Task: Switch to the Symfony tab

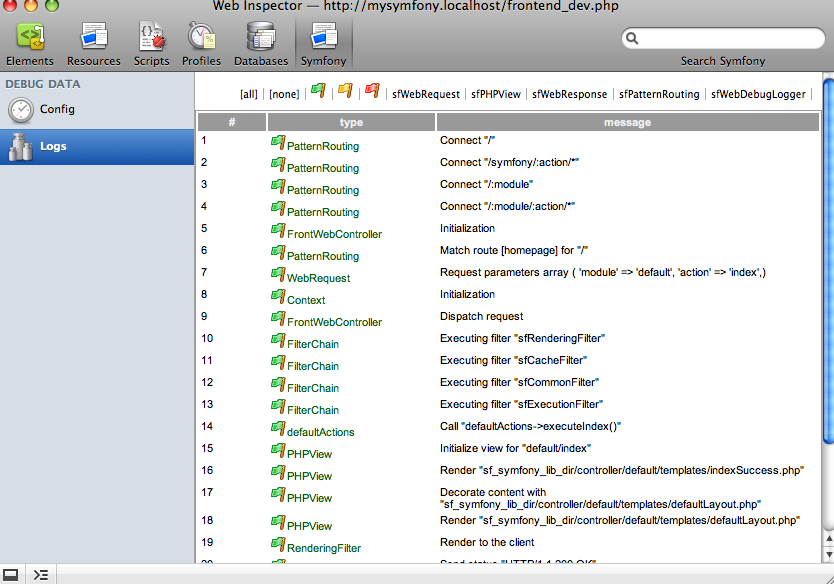Action: [x=322, y=43]
